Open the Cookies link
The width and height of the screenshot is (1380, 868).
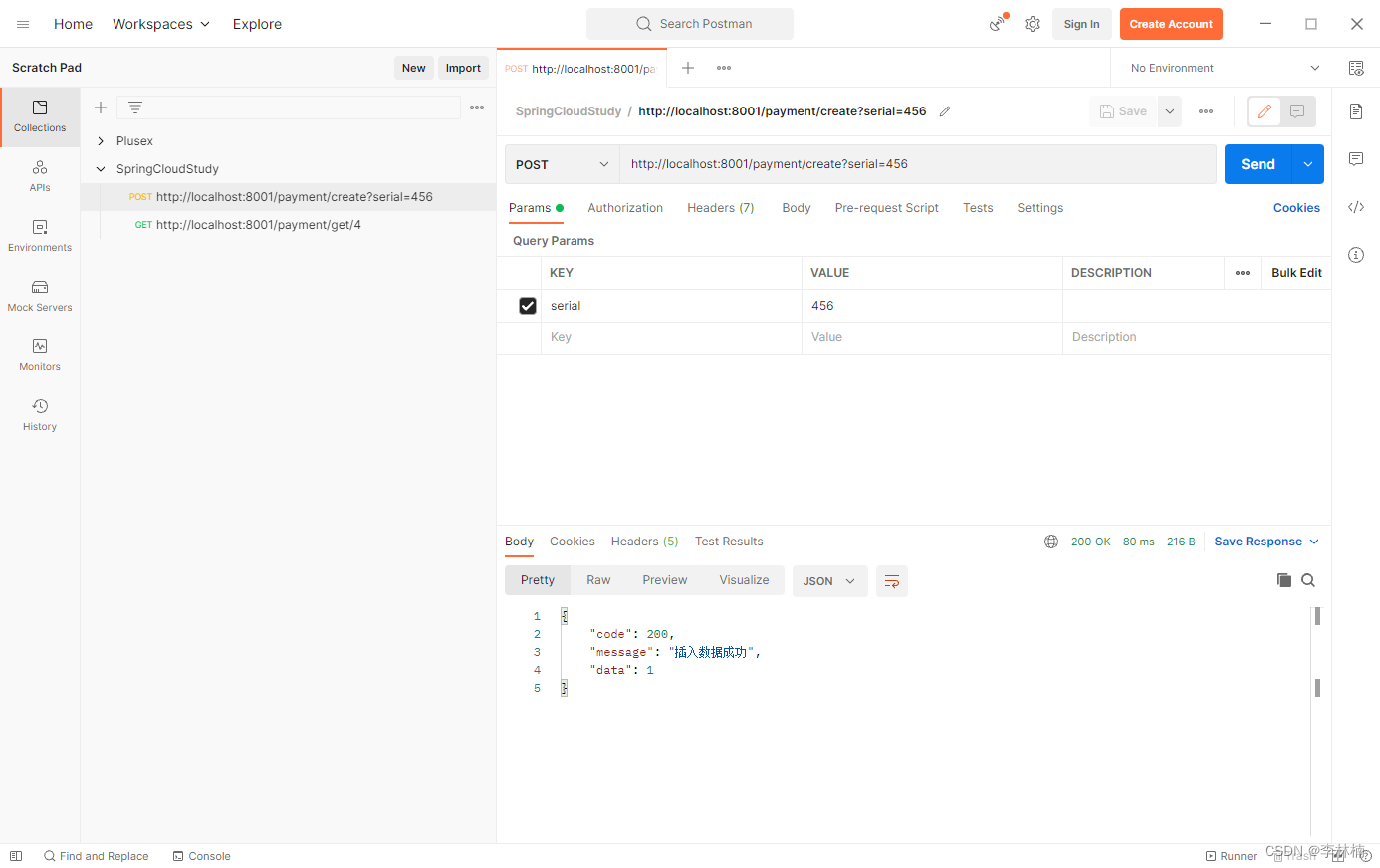click(1296, 208)
